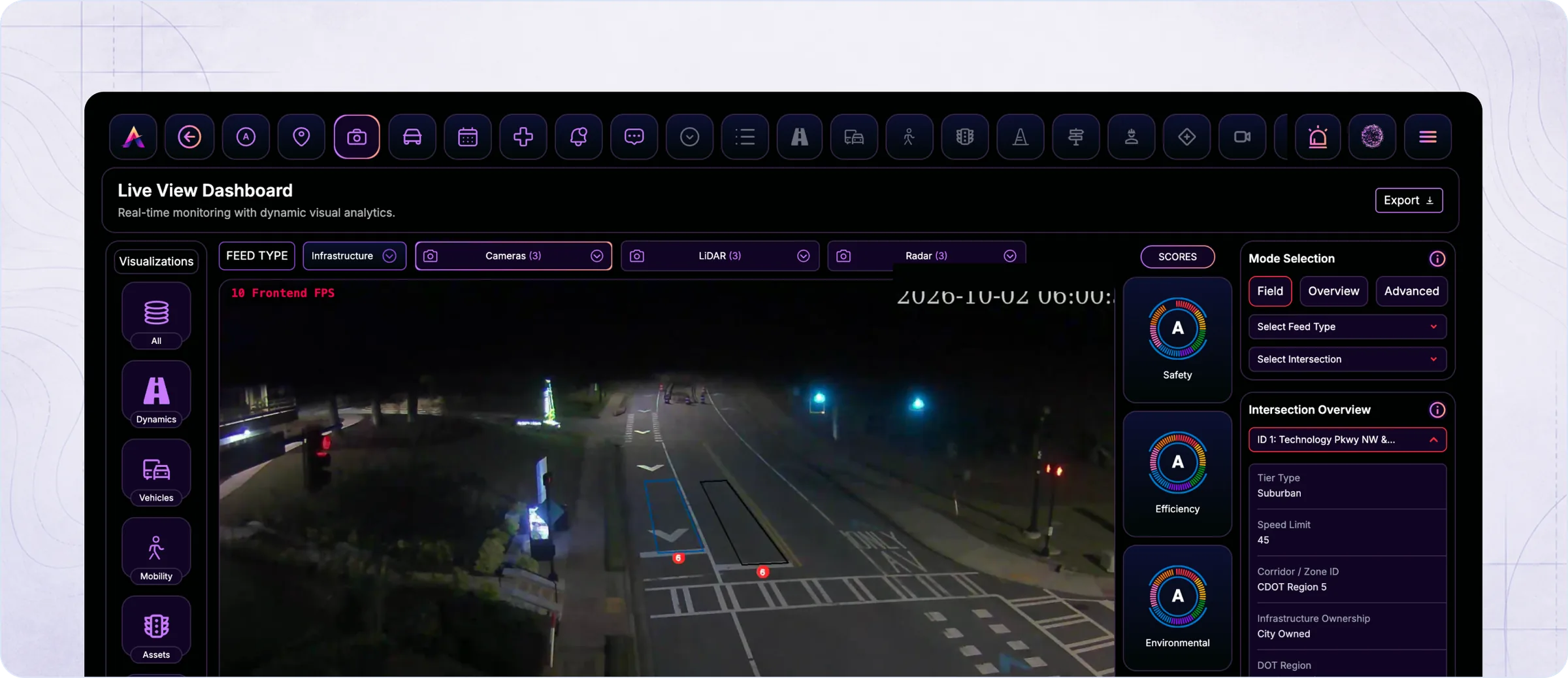Open the Mode Selection info icon
Screen dimensions: 1568x678
1437,259
